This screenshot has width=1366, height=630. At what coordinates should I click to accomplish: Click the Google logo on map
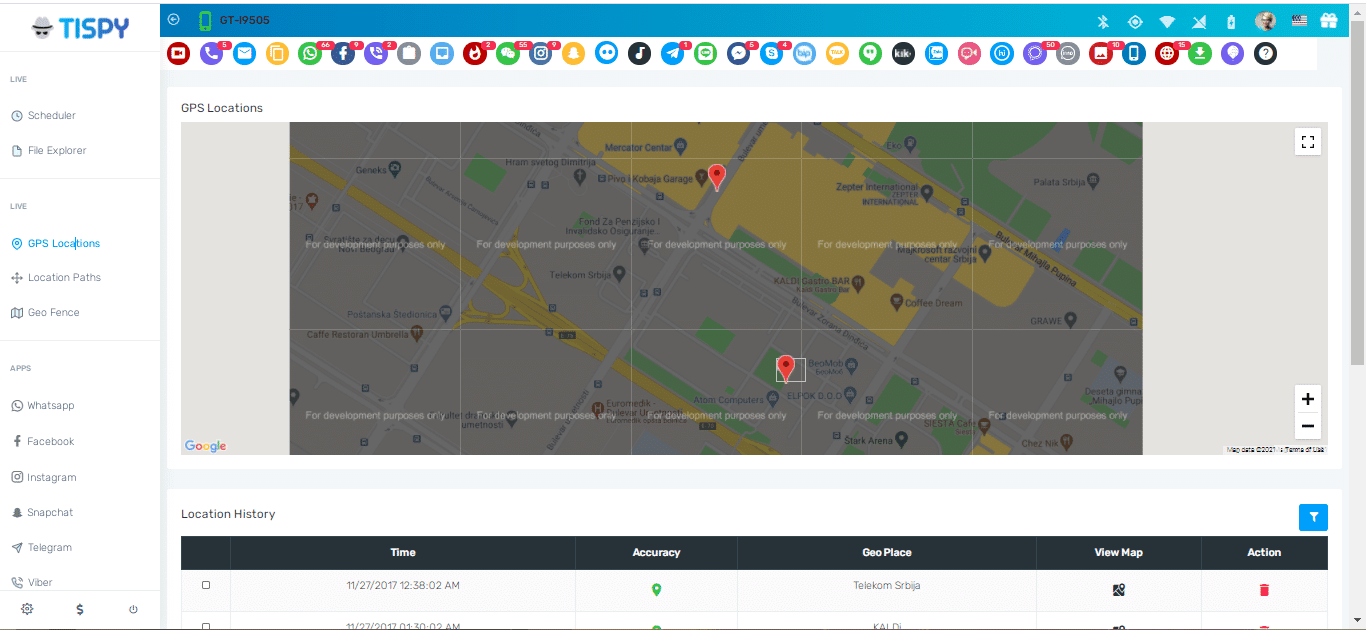pyautogui.click(x=205, y=446)
